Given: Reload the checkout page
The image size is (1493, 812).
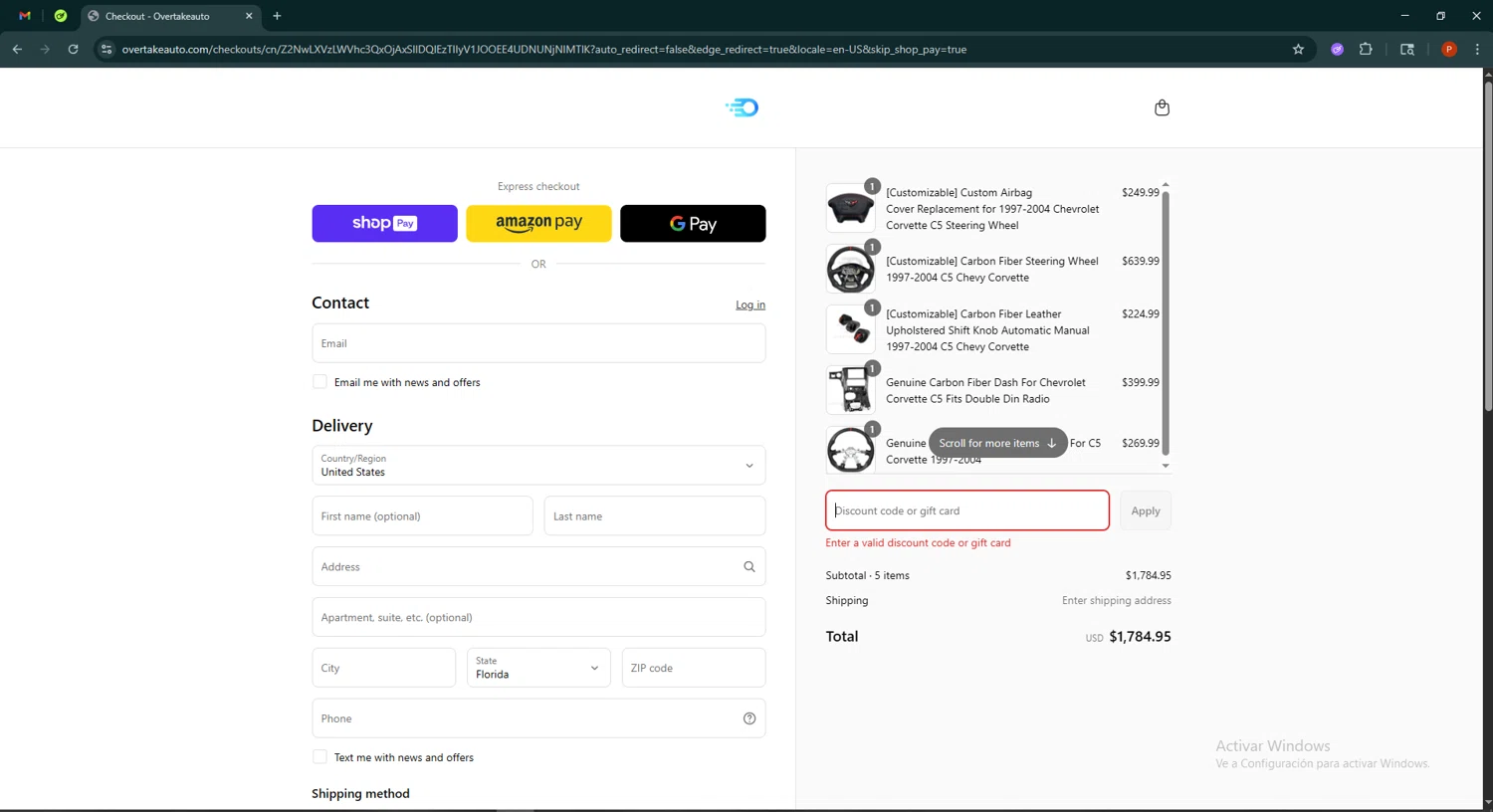Looking at the screenshot, I should click(x=73, y=49).
